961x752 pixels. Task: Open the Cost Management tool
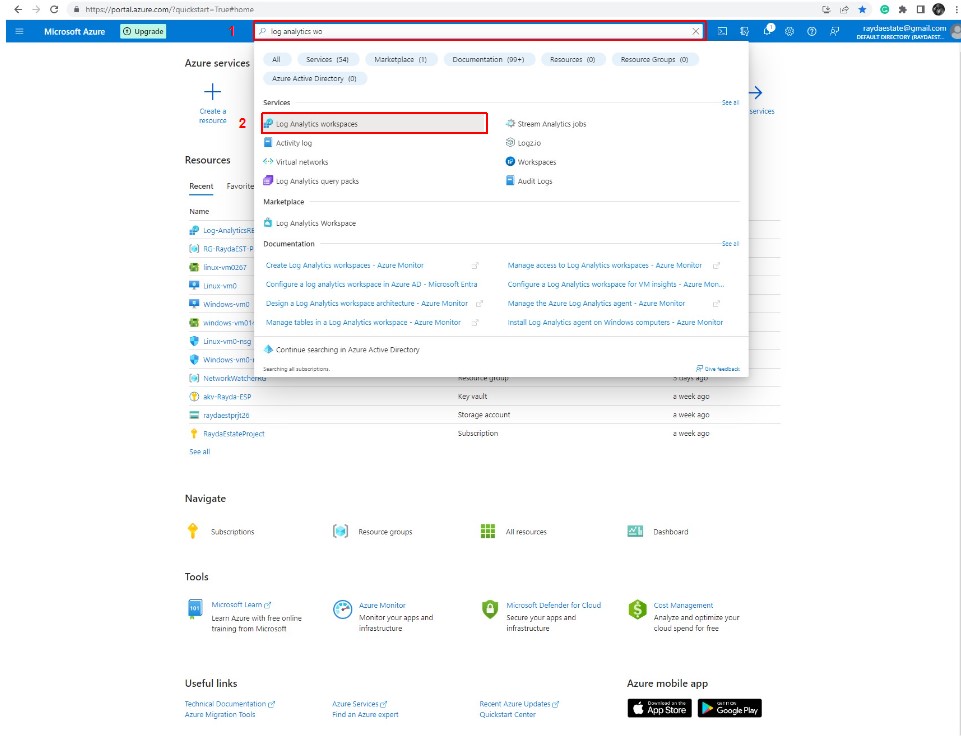[x=683, y=605]
